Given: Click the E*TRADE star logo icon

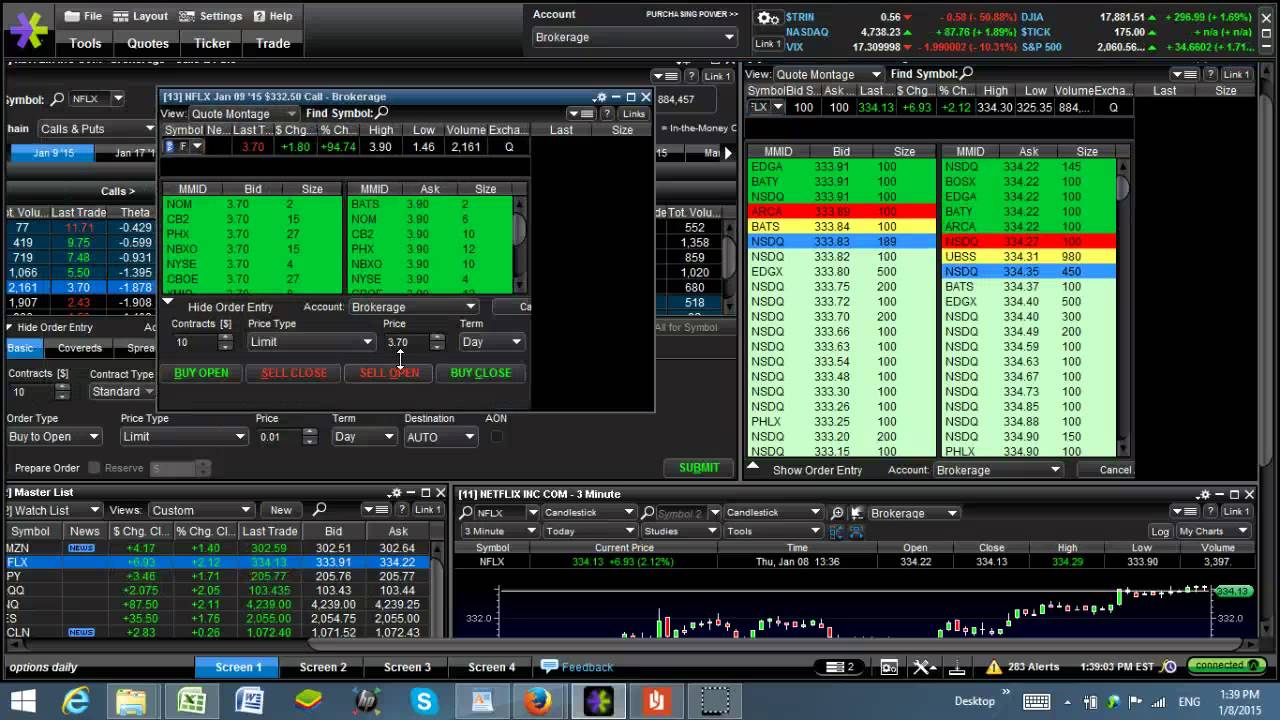Looking at the screenshot, I should (x=27, y=31).
